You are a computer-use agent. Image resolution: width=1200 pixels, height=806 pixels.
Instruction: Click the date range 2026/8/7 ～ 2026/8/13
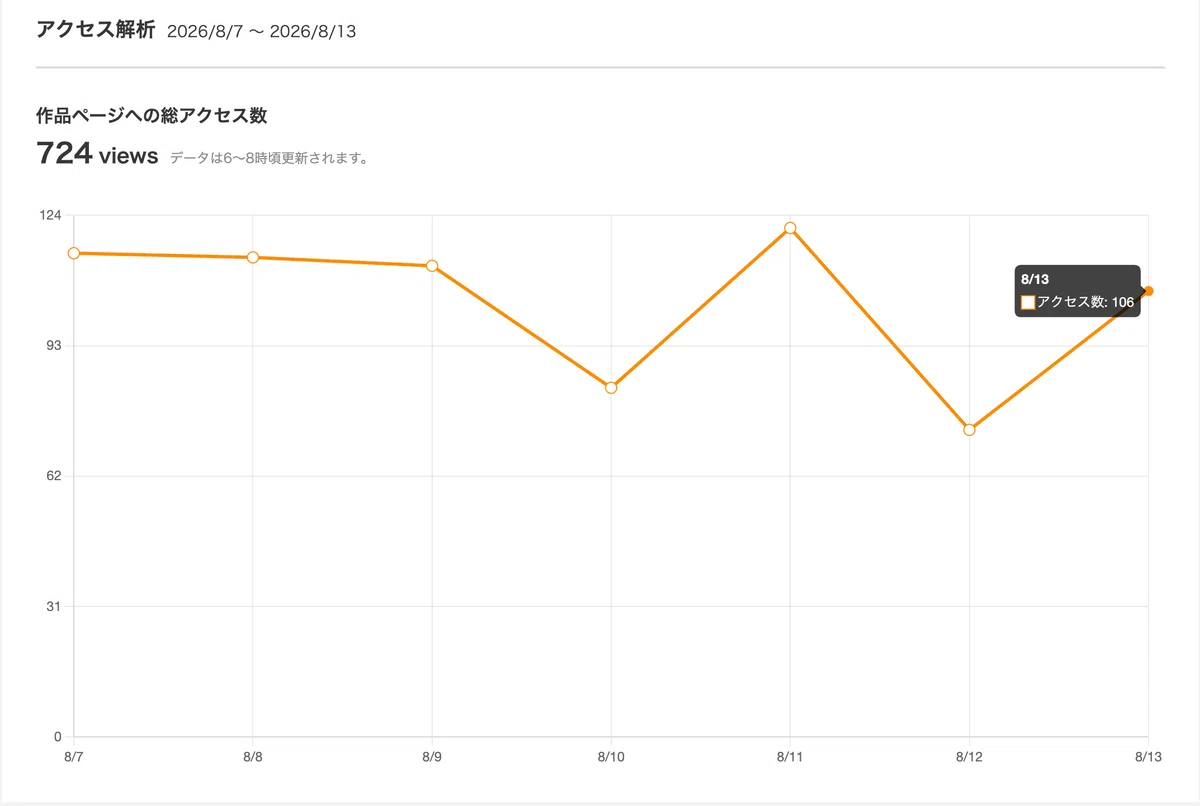(x=261, y=31)
